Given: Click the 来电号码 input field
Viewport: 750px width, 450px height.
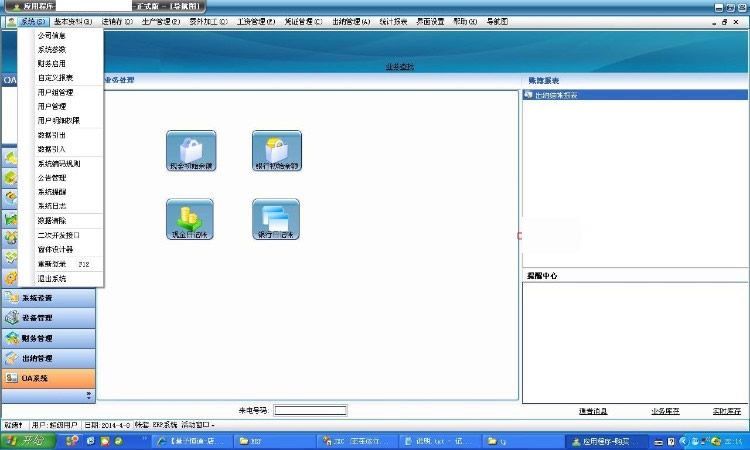Looking at the screenshot, I should point(310,410).
